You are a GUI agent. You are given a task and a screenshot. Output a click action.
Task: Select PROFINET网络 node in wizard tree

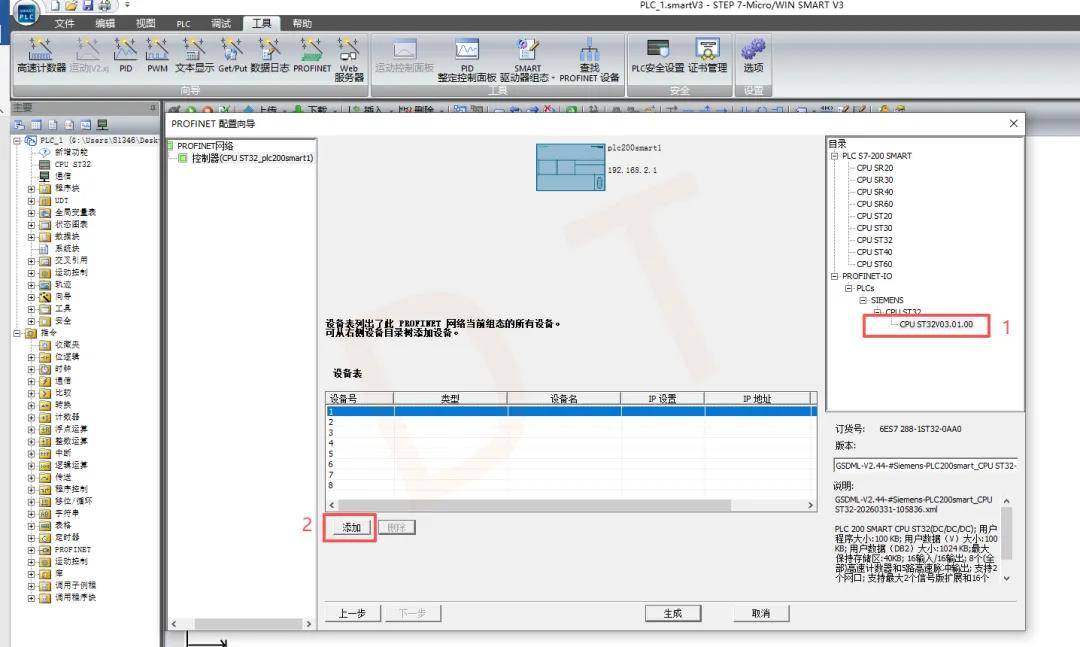coord(205,146)
